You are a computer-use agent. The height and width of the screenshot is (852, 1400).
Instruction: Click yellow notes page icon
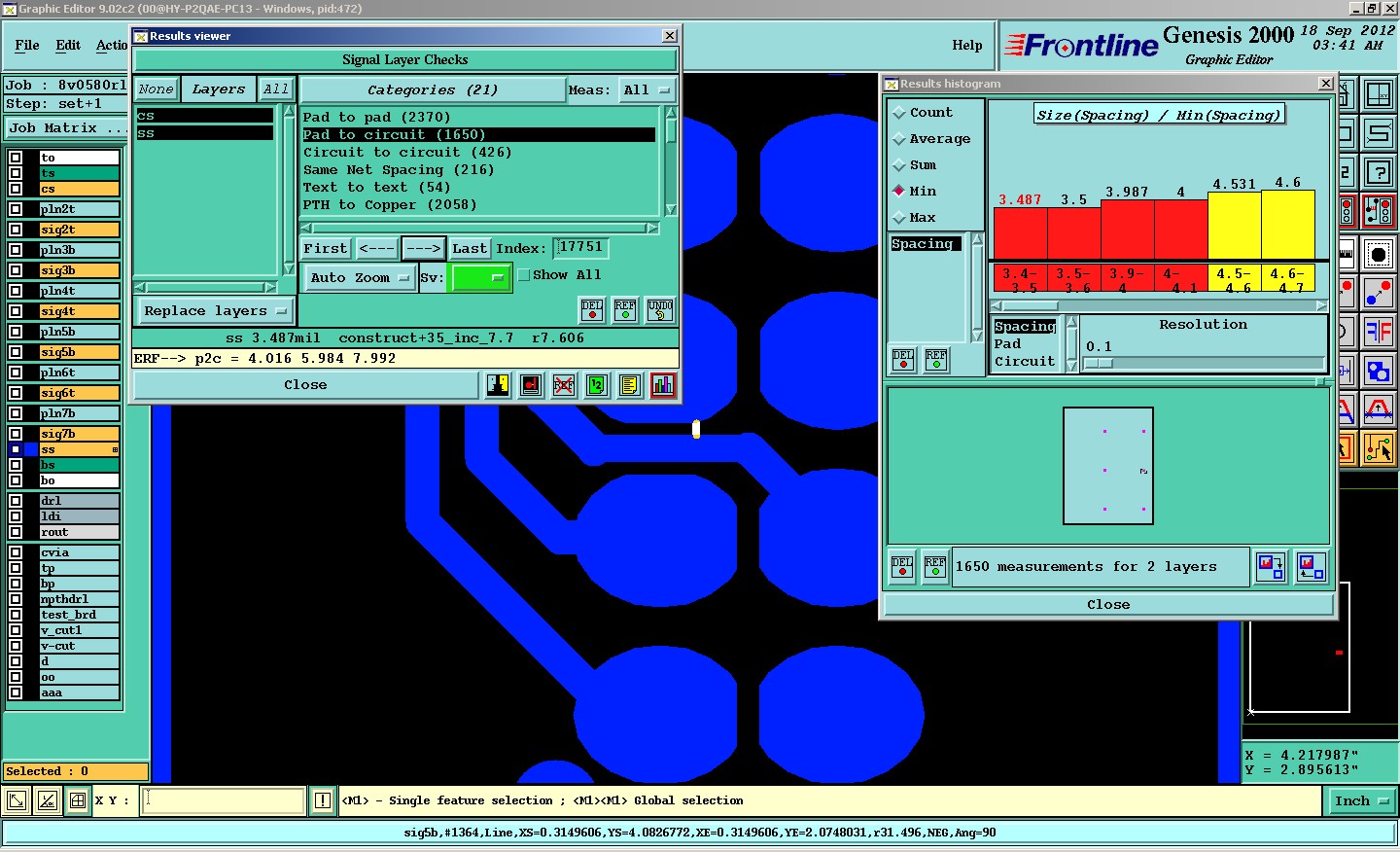click(x=630, y=385)
